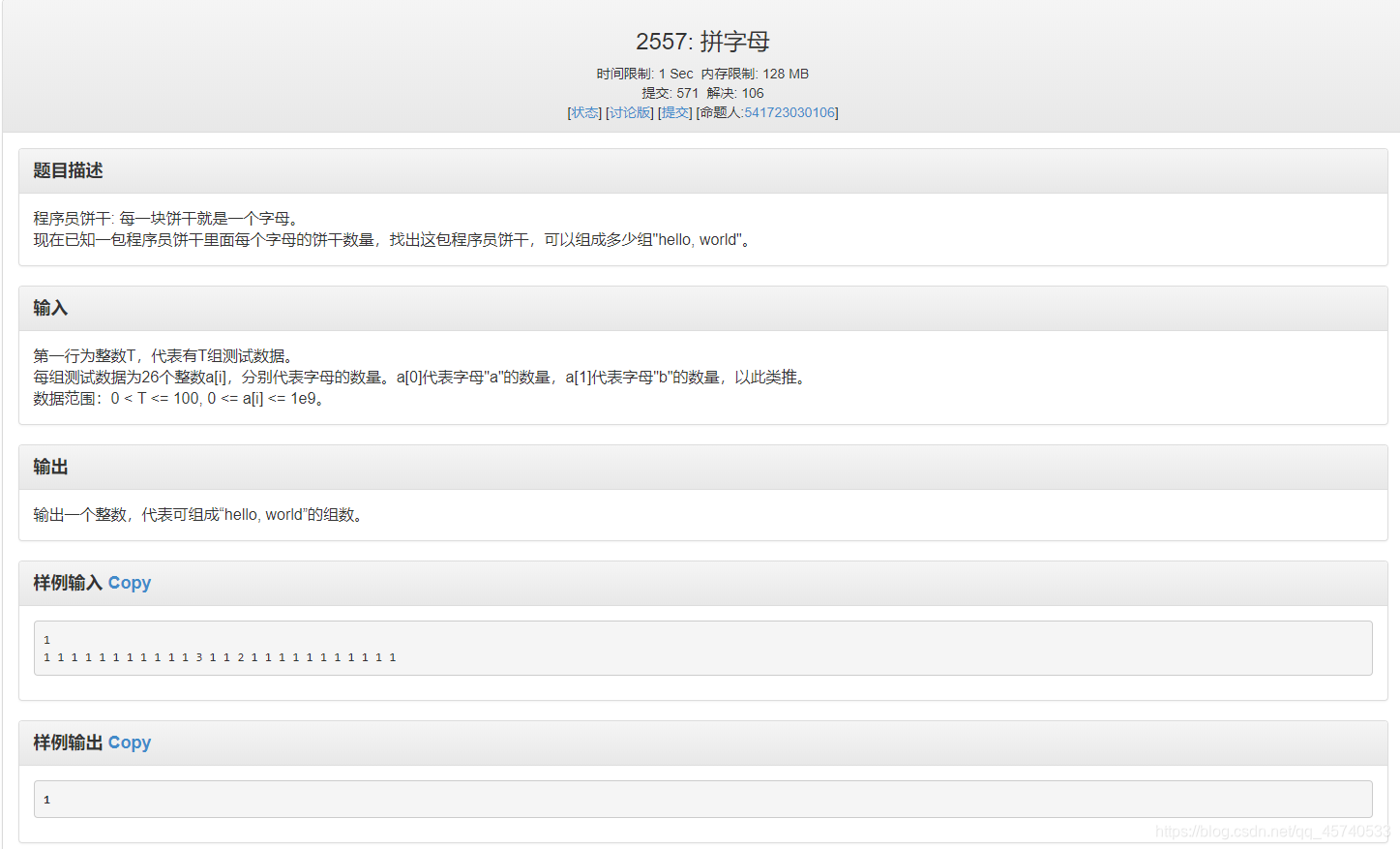Open author 541723030106 profile link
Viewport: 1400px width, 849px height.
pos(789,112)
